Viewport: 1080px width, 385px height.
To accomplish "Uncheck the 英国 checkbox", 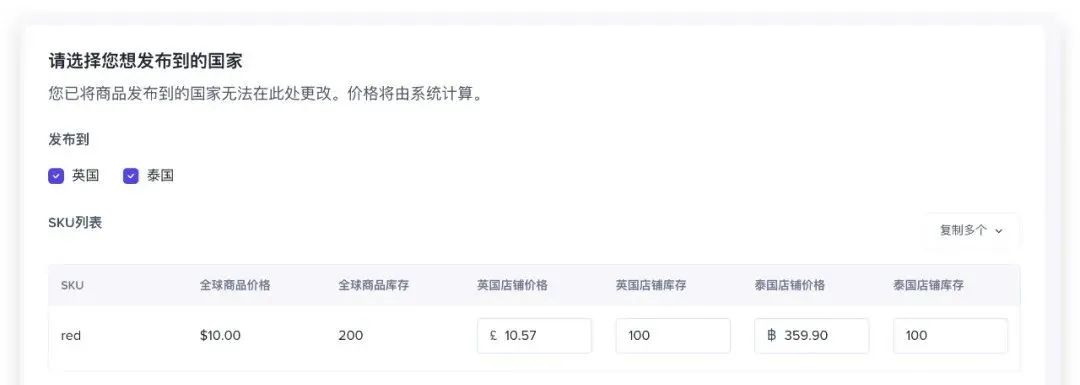I will coord(56,176).
